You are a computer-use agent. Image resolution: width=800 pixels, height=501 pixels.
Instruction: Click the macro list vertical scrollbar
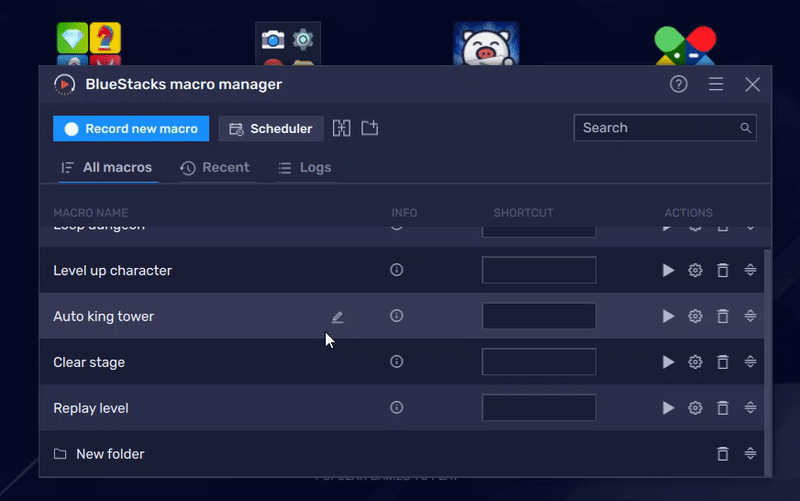tap(767, 362)
